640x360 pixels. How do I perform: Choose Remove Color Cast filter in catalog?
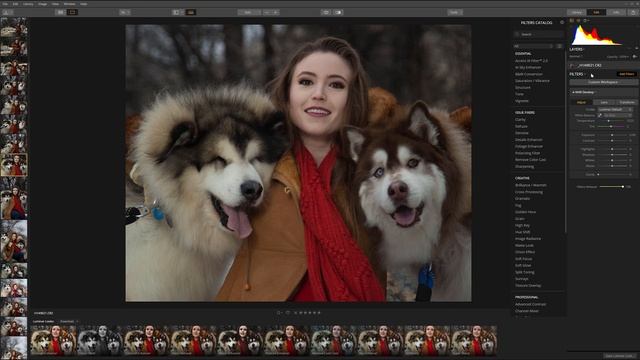point(530,160)
